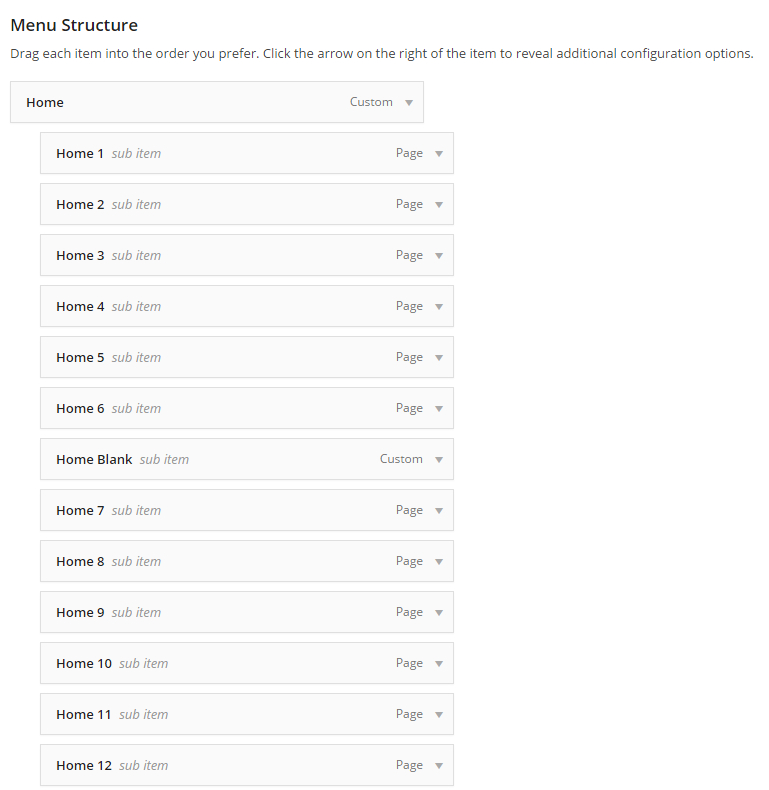Expand Home 12 sub item arrow
This screenshot has width=769, height=790.
pos(439,765)
